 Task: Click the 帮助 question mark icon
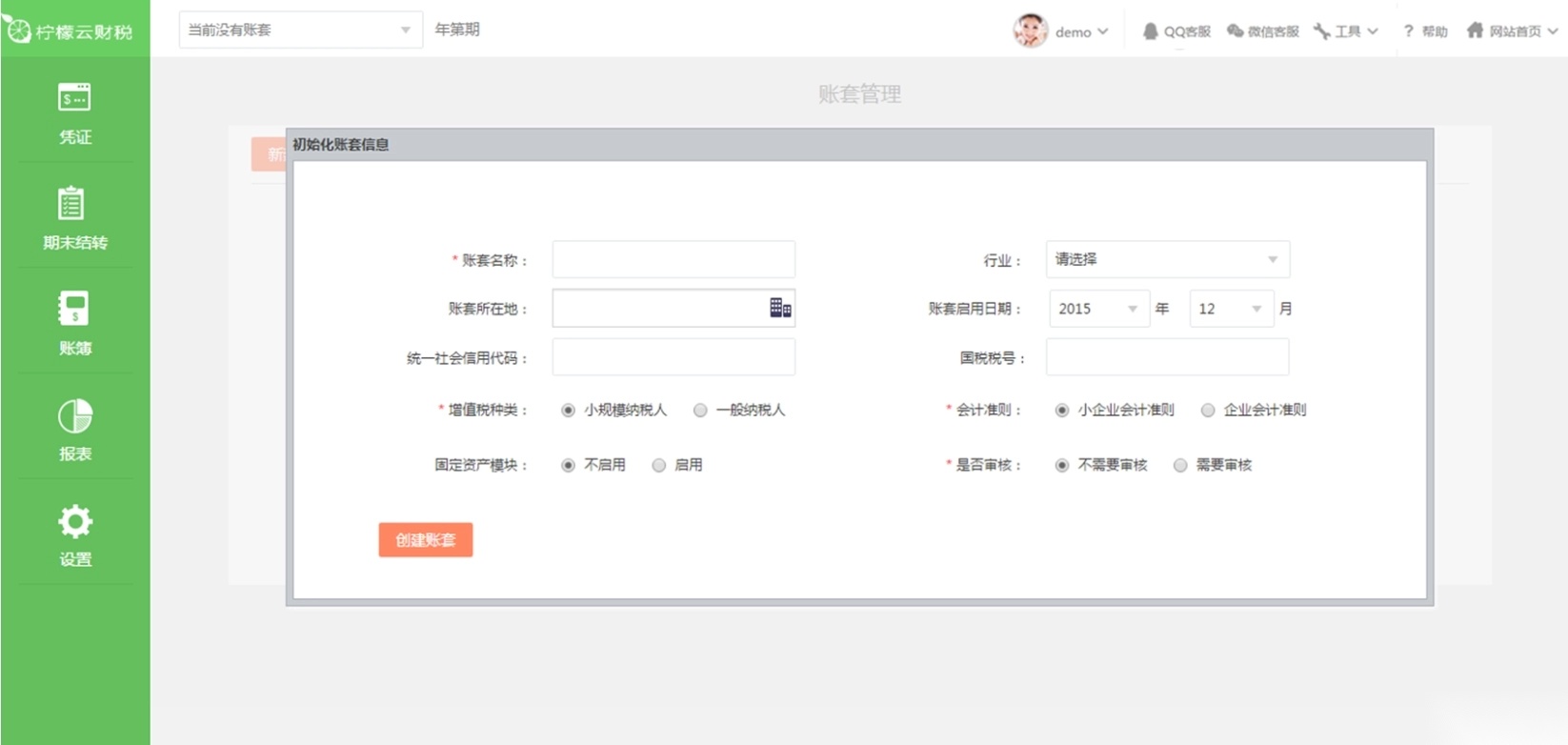[x=1408, y=31]
